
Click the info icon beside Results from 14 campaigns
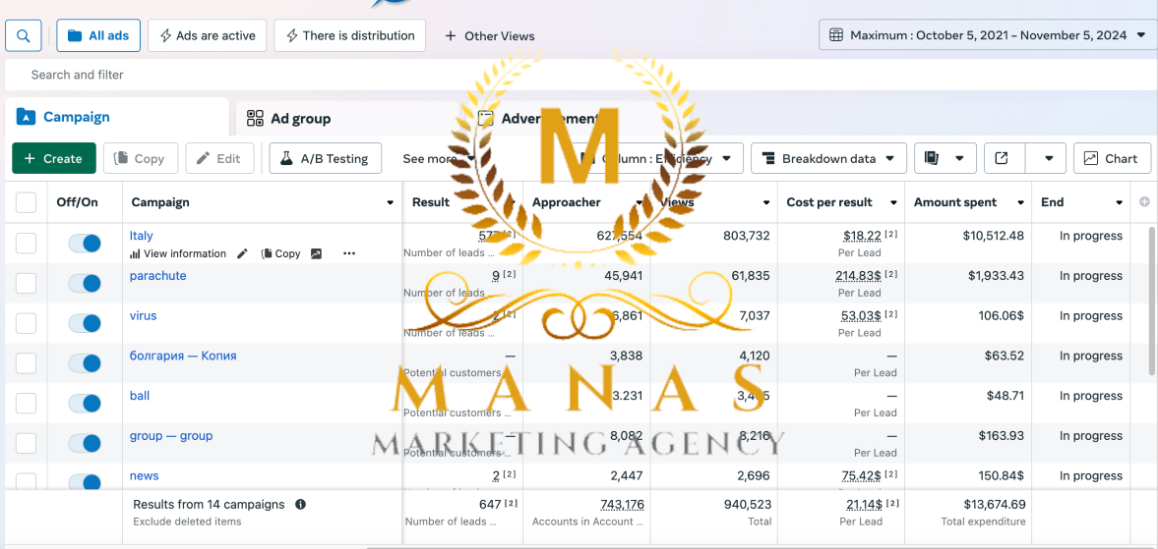pos(301,505)
